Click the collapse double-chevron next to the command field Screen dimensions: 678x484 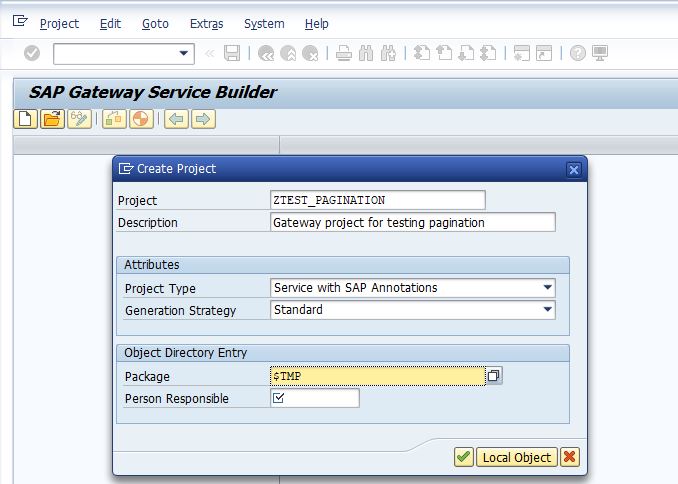(x=210, y=53)
